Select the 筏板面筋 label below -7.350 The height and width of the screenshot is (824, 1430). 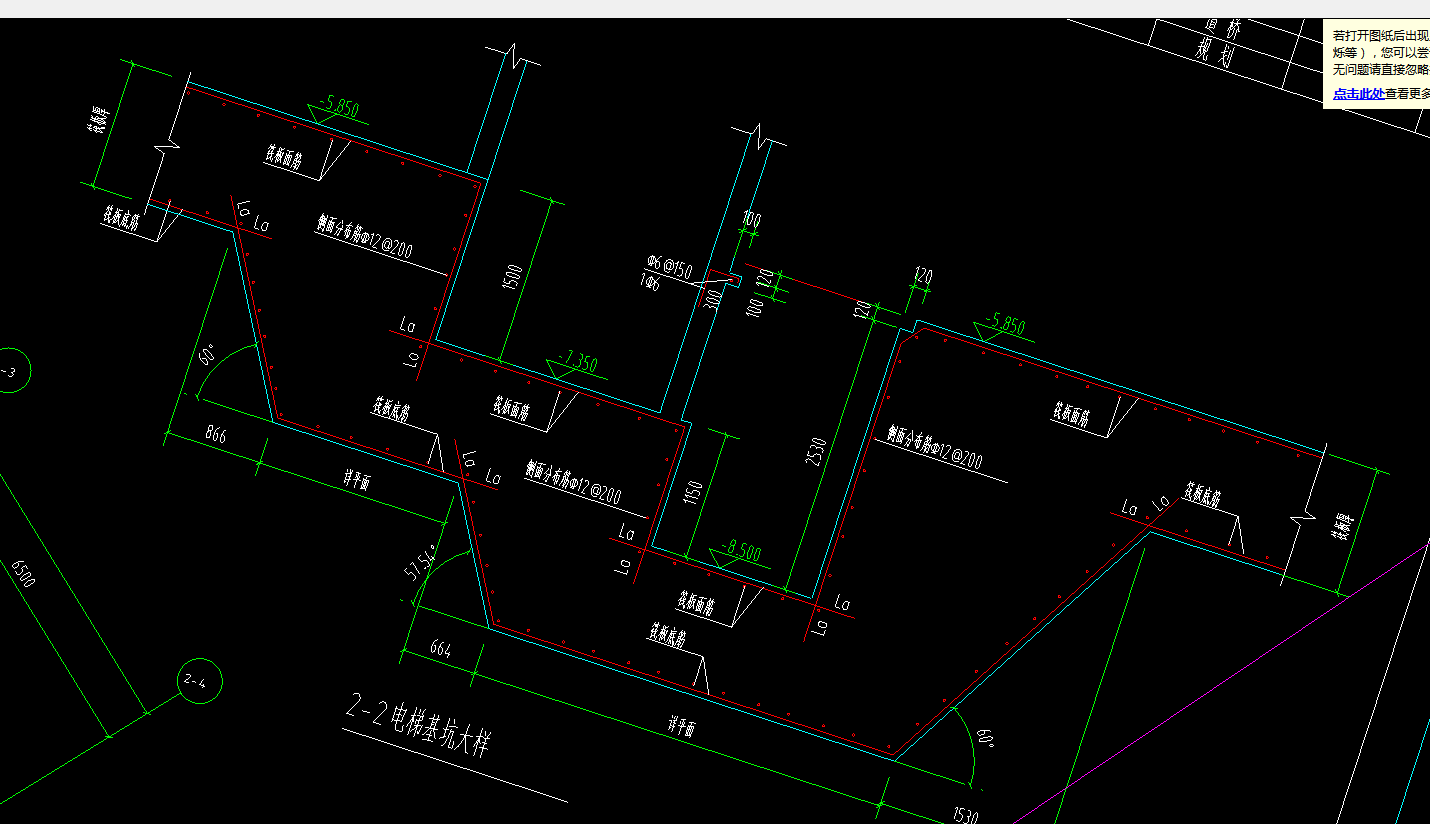coord(511,407)
